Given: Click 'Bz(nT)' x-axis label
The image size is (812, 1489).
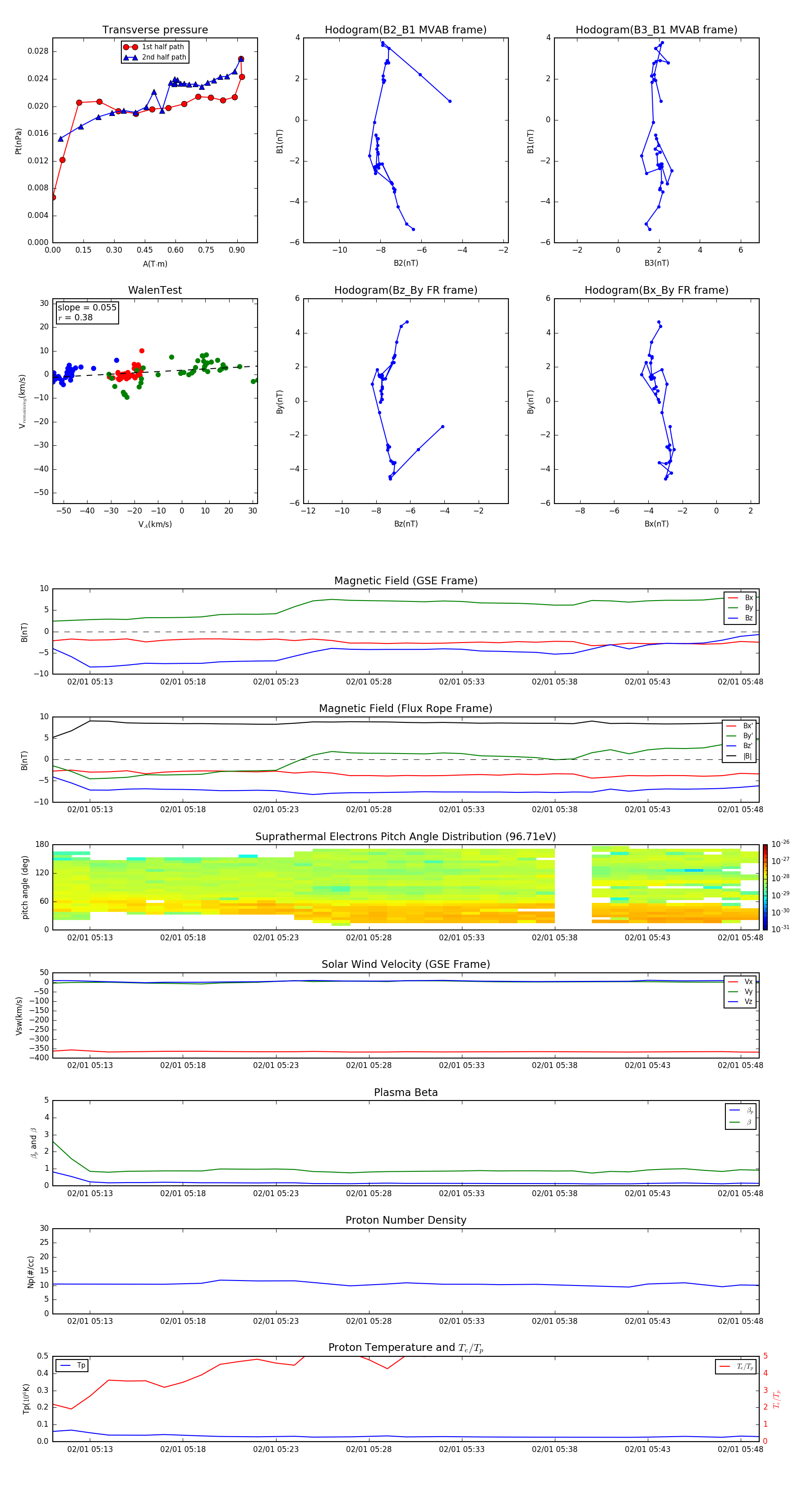Looking at the screenshot, I should (406, 524).
